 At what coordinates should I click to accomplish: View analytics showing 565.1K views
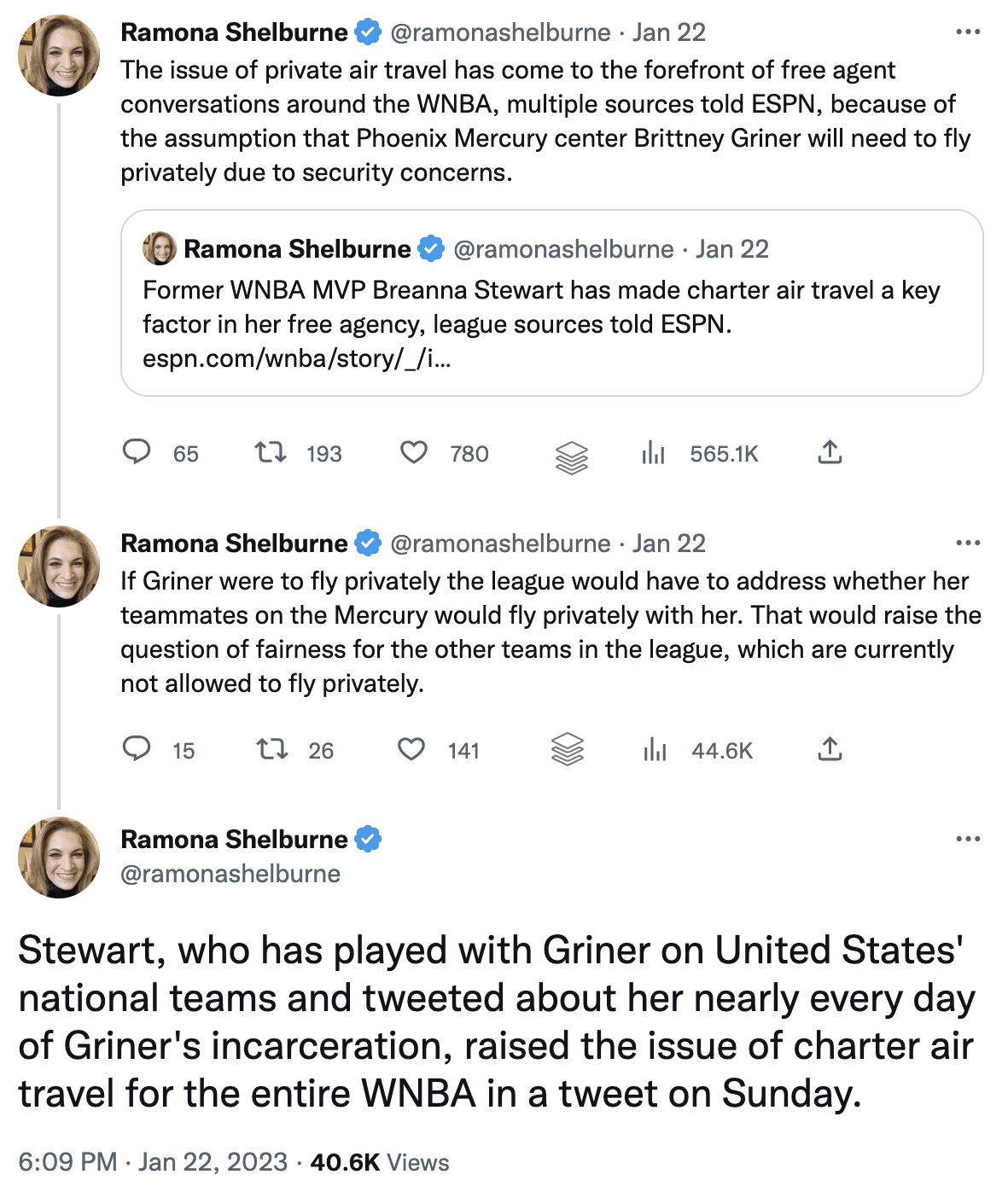tap(699, 453)
